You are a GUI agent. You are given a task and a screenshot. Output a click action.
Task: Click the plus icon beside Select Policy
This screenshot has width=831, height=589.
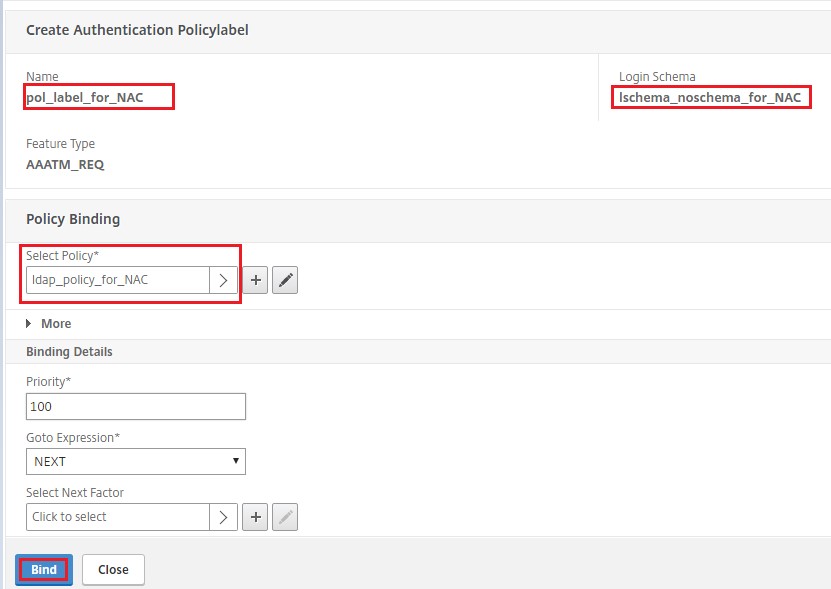click(x=255, y=280)
